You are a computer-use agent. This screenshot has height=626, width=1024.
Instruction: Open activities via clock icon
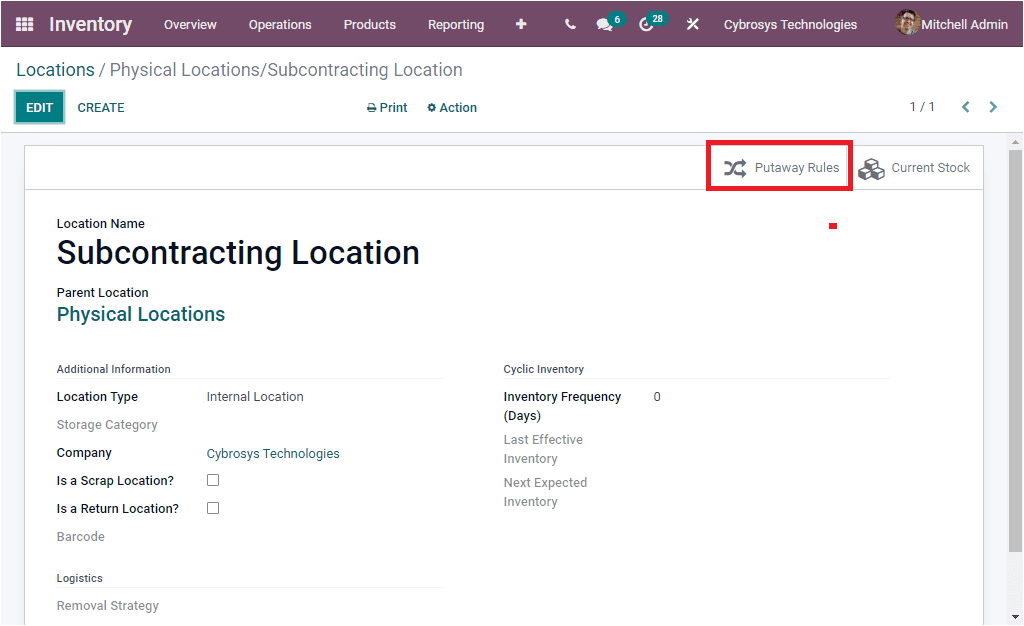coord(646,26)
